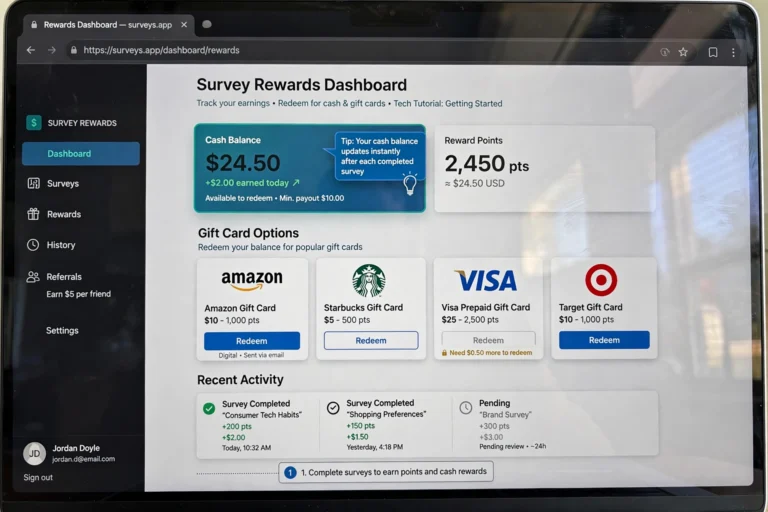Open History in the sidebar
Screen dimensions: 768x512
pos(61,245)
